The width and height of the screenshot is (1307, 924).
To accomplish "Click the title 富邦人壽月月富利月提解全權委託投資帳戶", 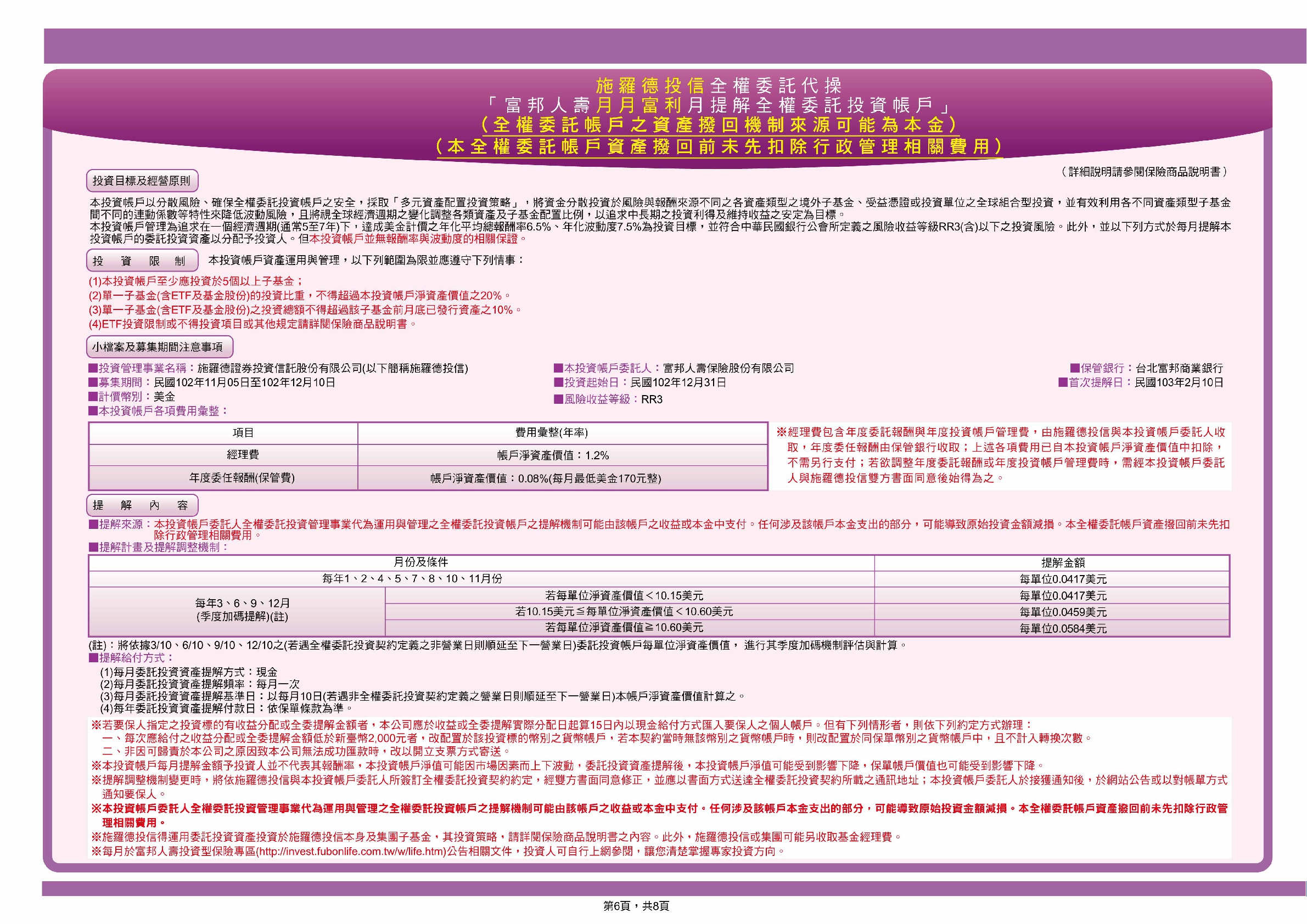I will 719,105.
